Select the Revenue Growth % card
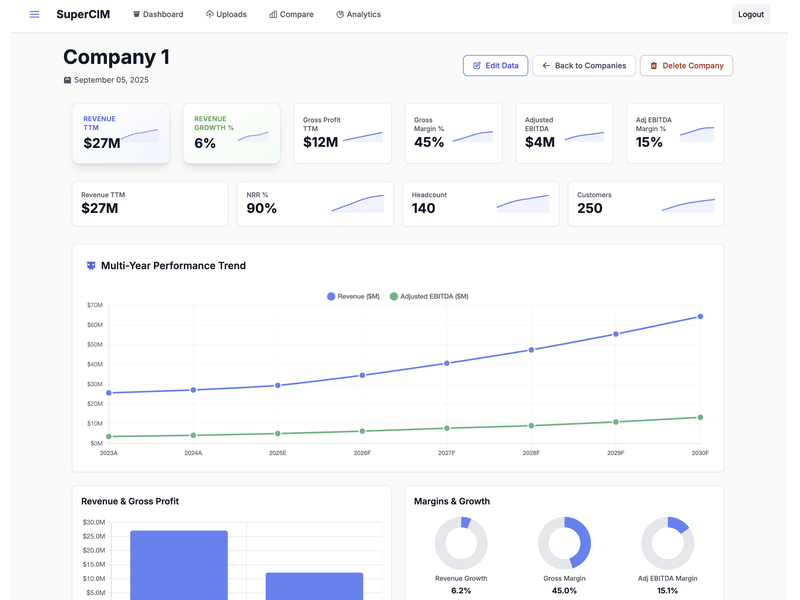Screen dimensions: 800x600 point(231,133)
